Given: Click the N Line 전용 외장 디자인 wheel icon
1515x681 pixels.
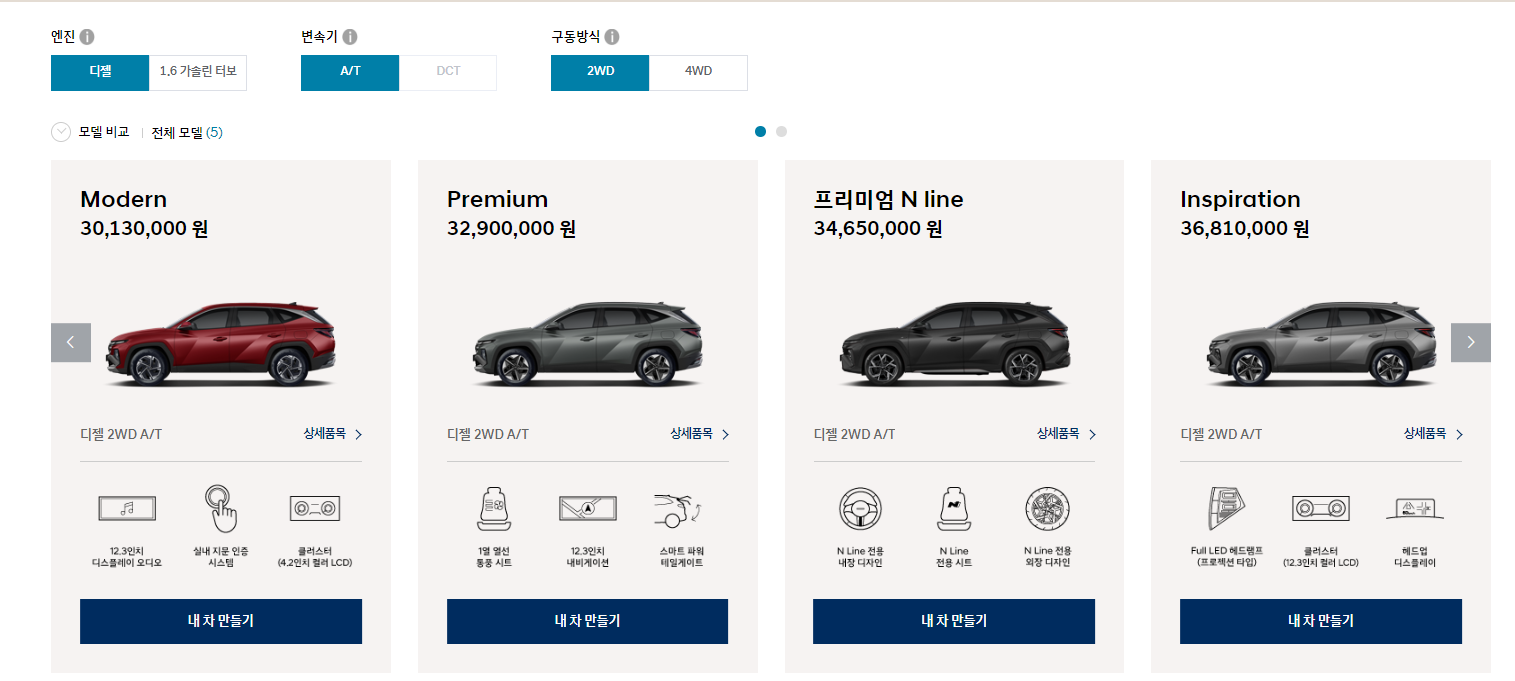Looking at the screenshot, I should coord(1046,508).
